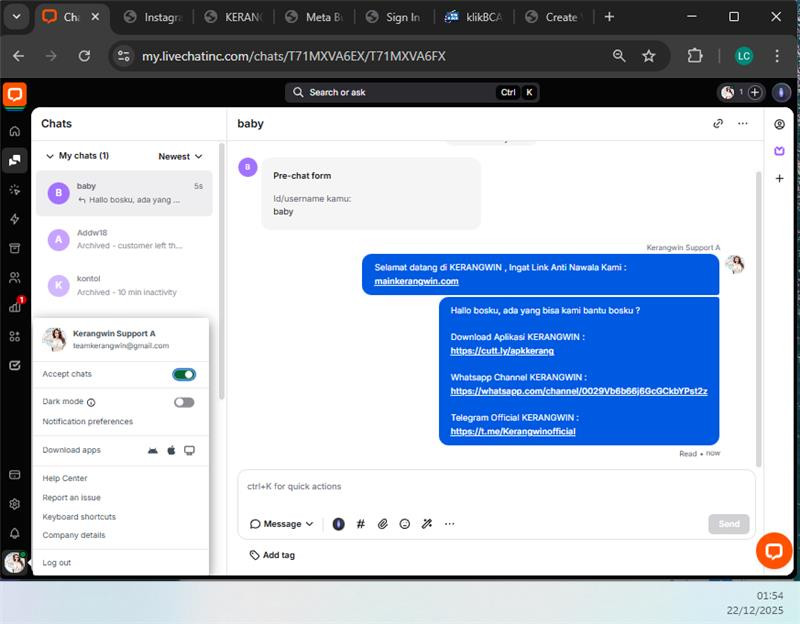Switch to the Meta browser tab

315,17
